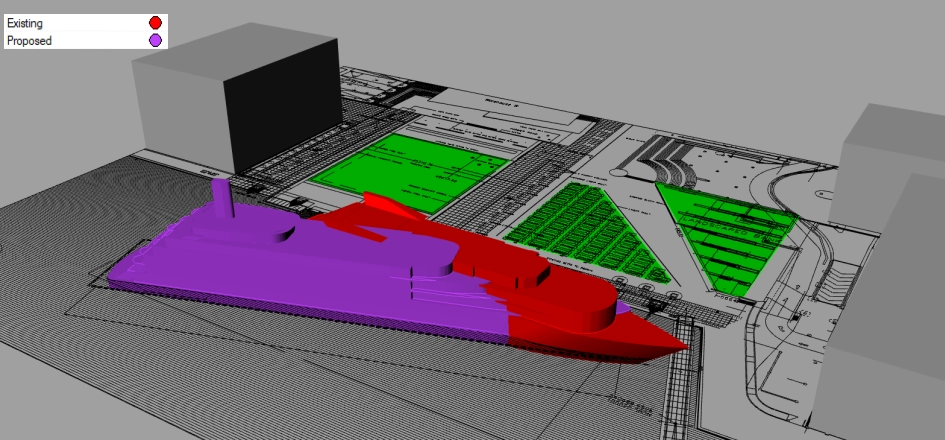The width and height of the screenshot is (945, 440).
Task: Select the dark grey cube building
Action: (x=238, y=99)
